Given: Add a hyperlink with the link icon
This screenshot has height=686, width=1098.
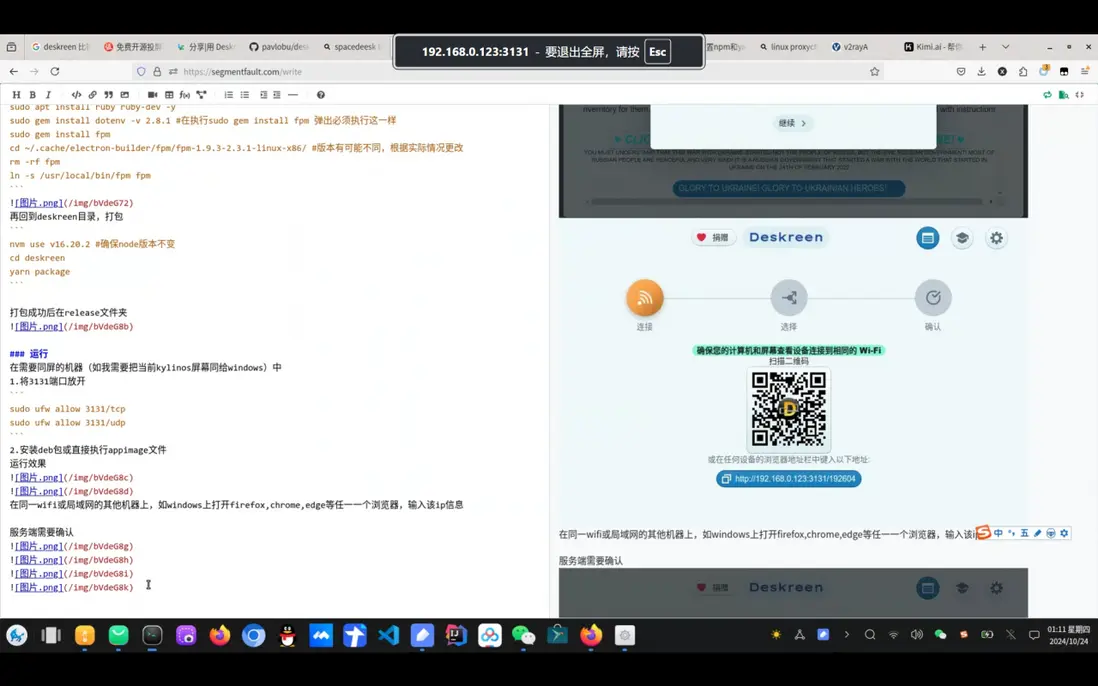Looking at the screenshot, I should tap(92, 93).
